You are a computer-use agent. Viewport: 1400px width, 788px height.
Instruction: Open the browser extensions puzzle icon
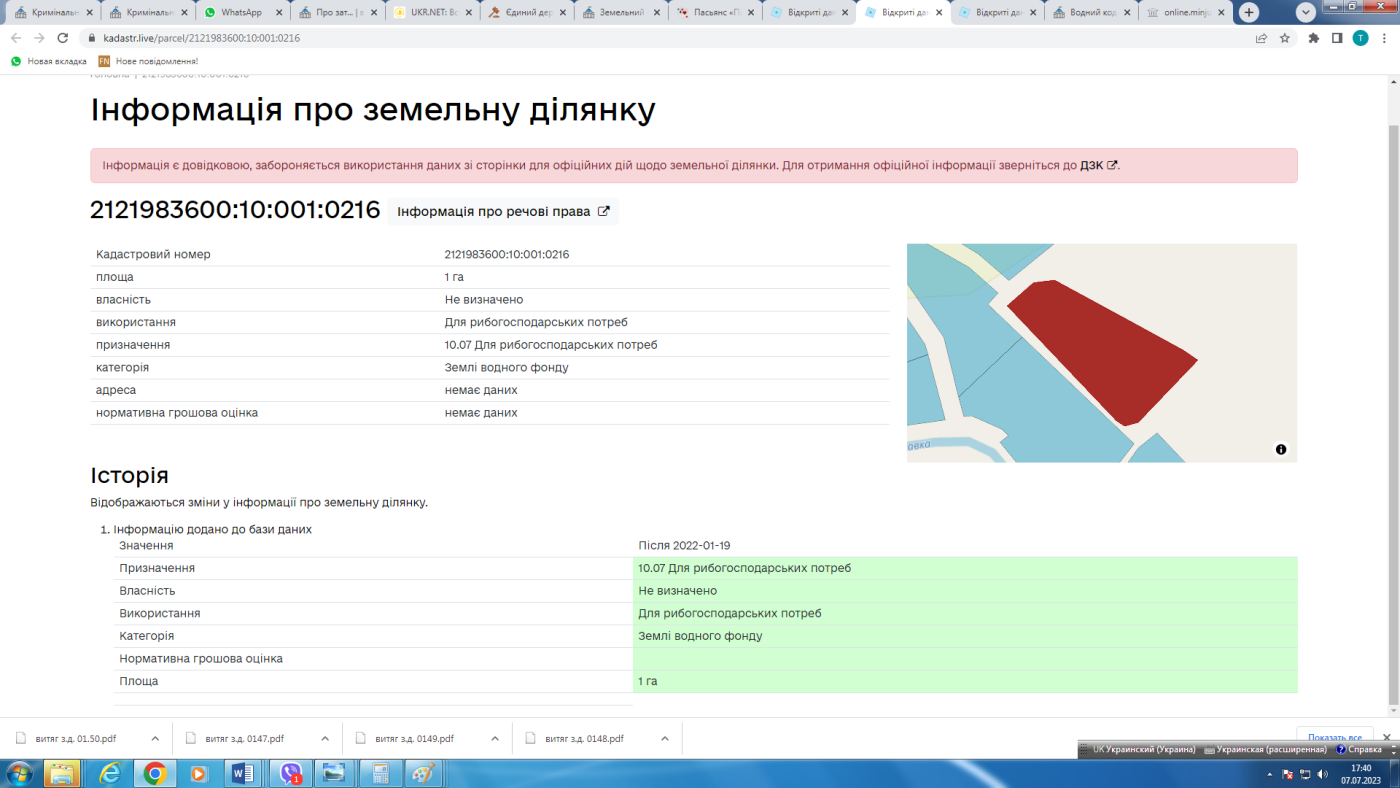tap(1314, 38)
